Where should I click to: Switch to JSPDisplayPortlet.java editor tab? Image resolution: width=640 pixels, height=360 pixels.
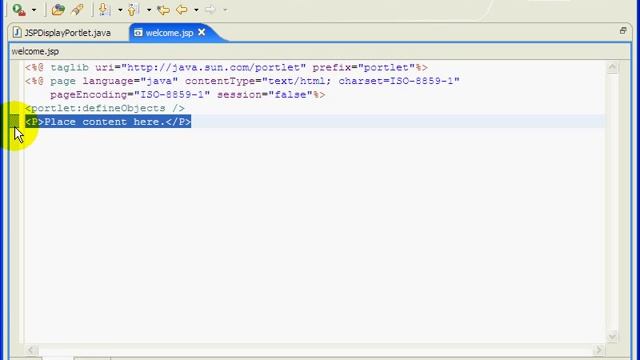click(67, 33)
